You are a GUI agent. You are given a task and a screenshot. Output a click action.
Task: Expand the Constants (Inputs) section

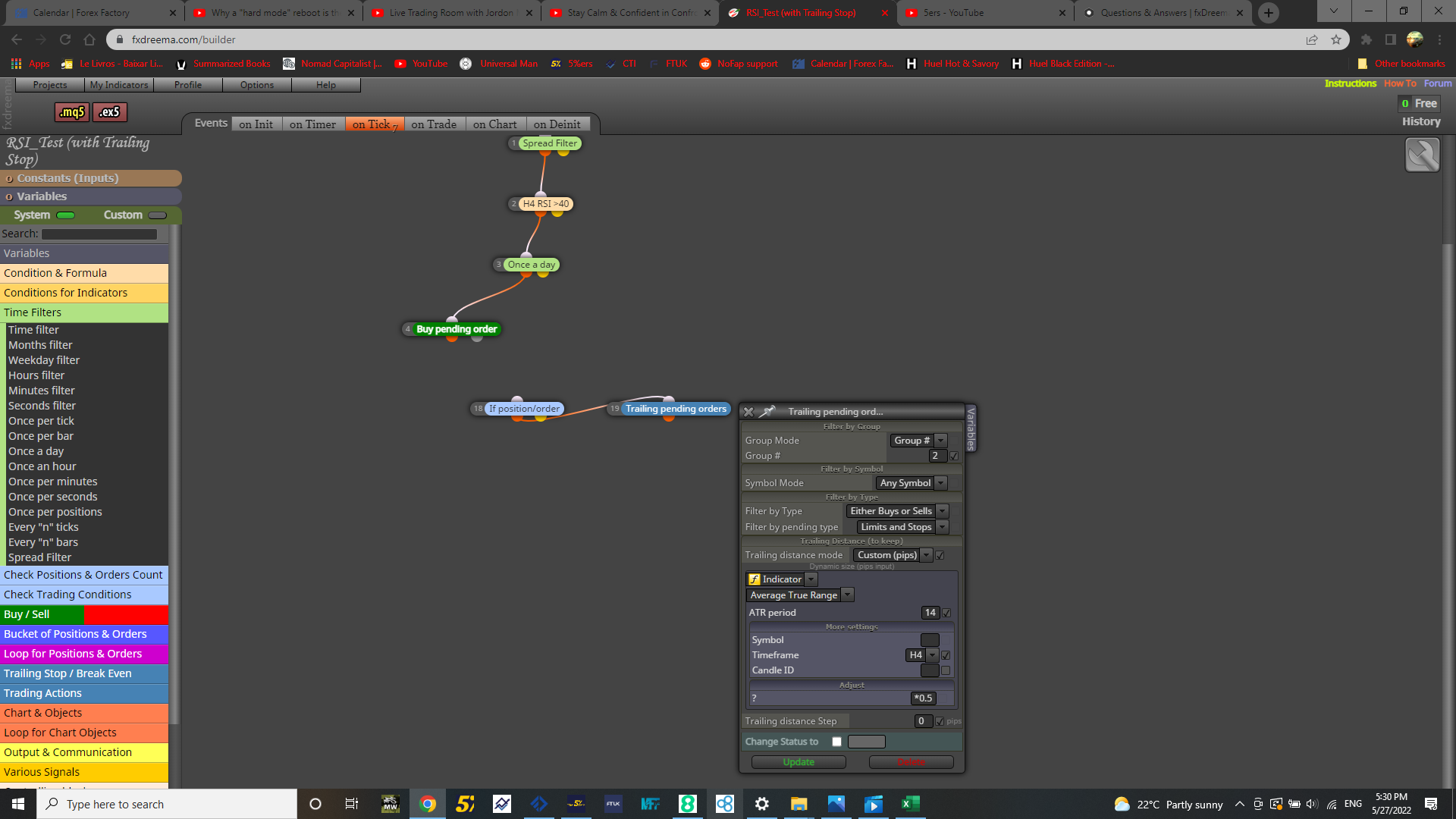coord(91,178)
